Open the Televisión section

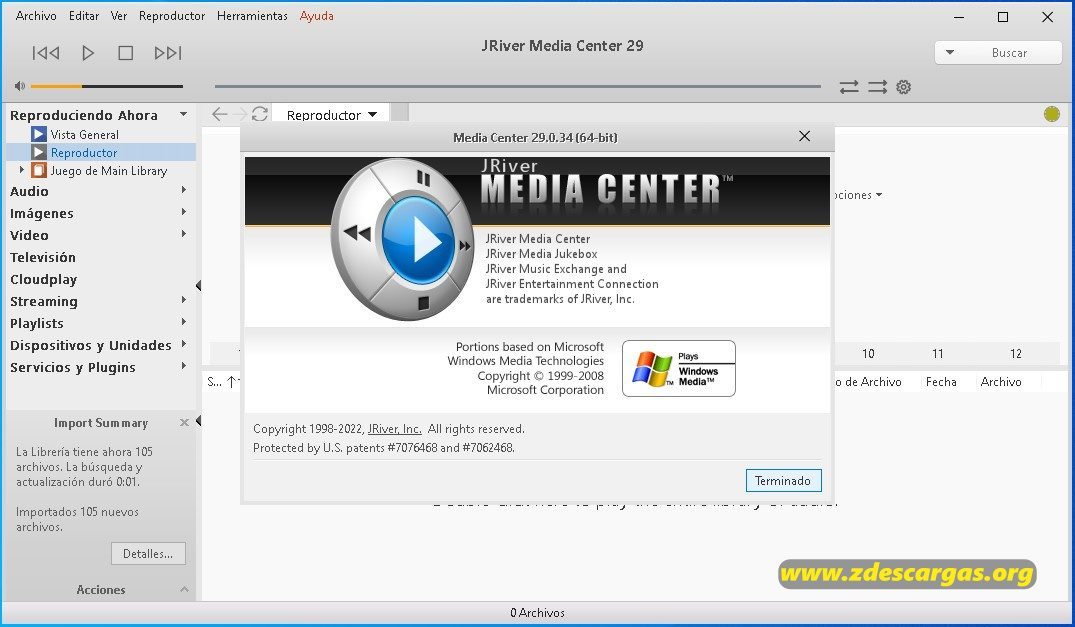(x=43, y=258)
